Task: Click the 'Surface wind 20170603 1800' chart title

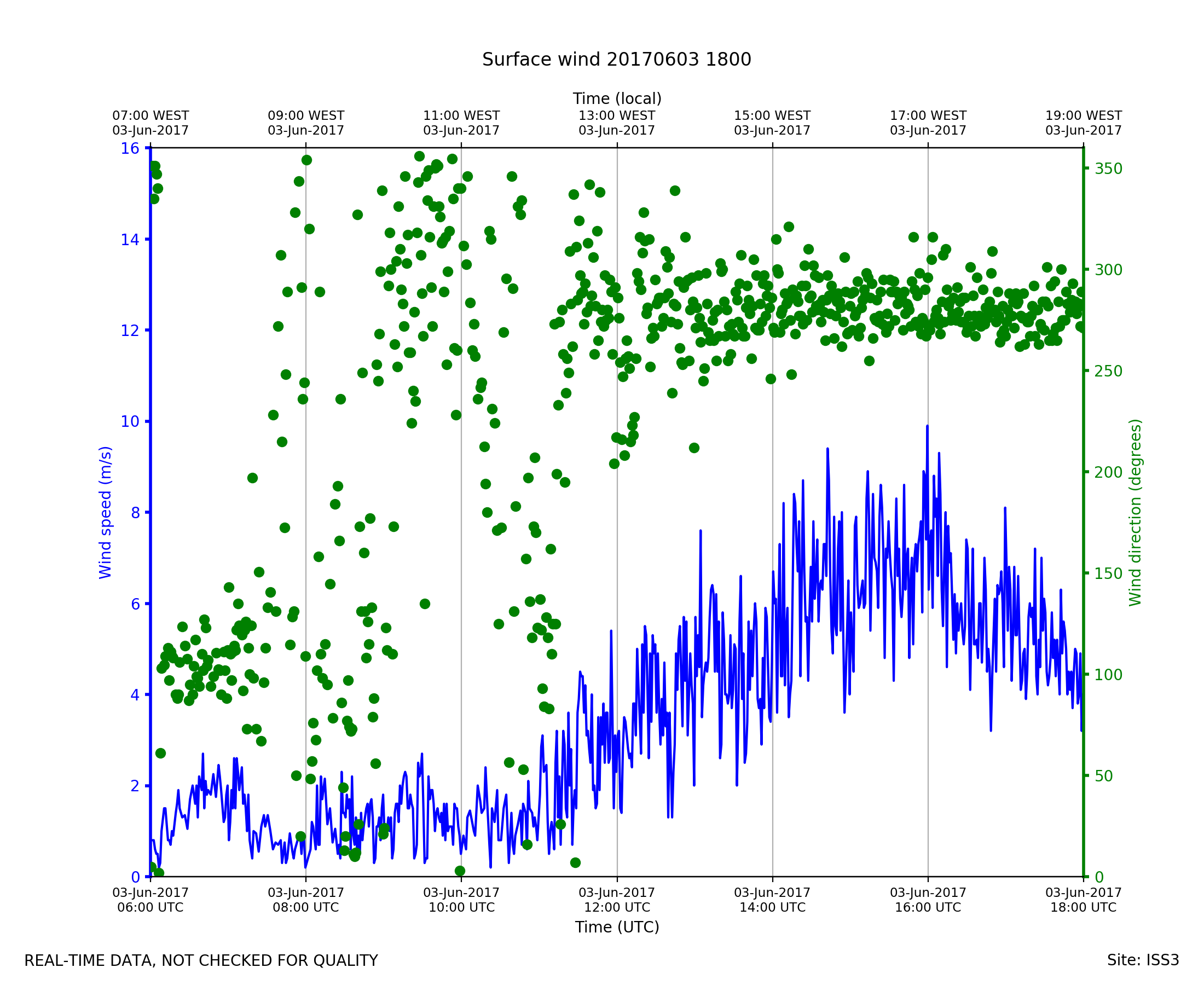Action: 616,60
